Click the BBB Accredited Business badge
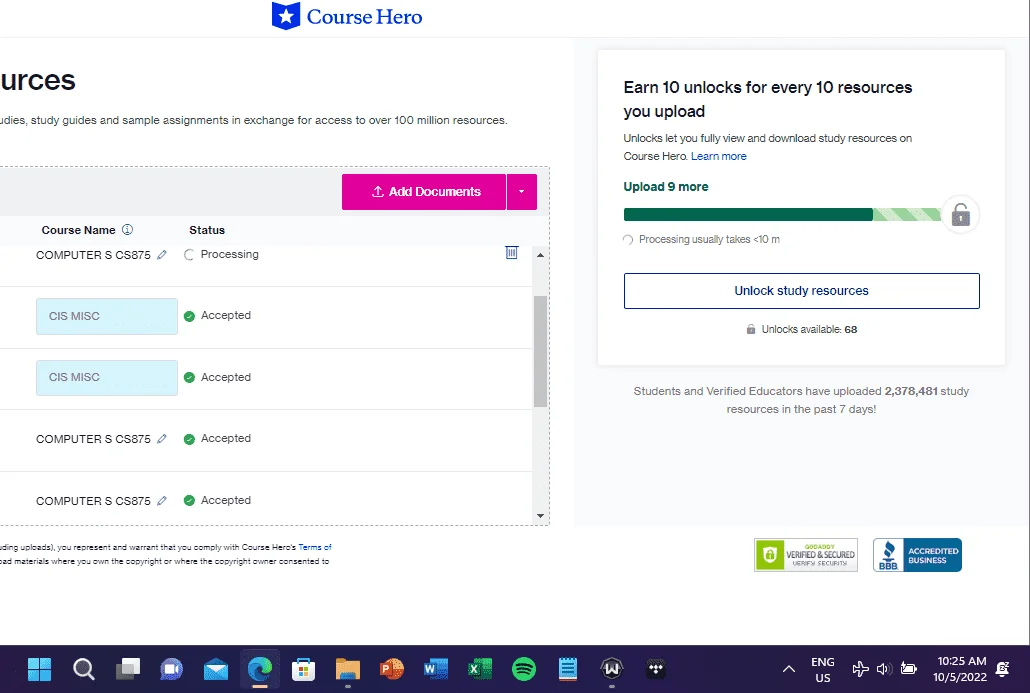Screen dimensions: 1030x693 click(x=917, y=555)
